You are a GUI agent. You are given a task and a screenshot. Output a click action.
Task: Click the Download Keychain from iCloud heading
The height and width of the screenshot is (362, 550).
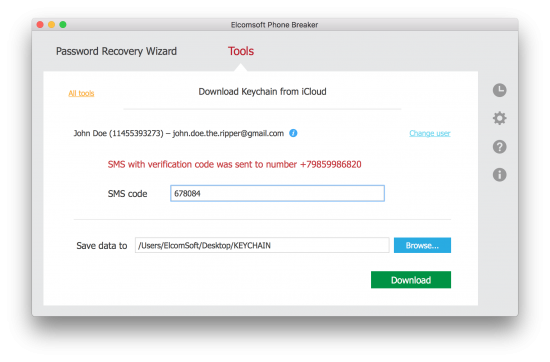click(x=262, y=92)
